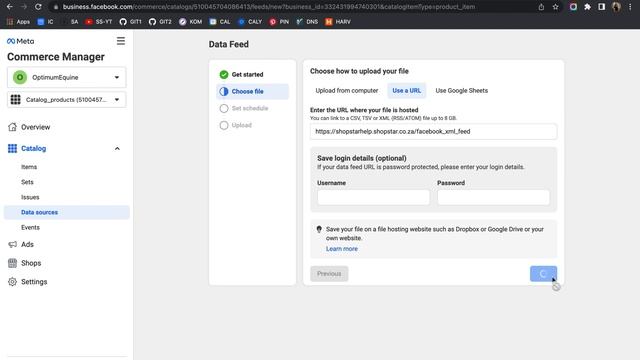Open the OptimumEquine account dropdown

coord(67,77)
